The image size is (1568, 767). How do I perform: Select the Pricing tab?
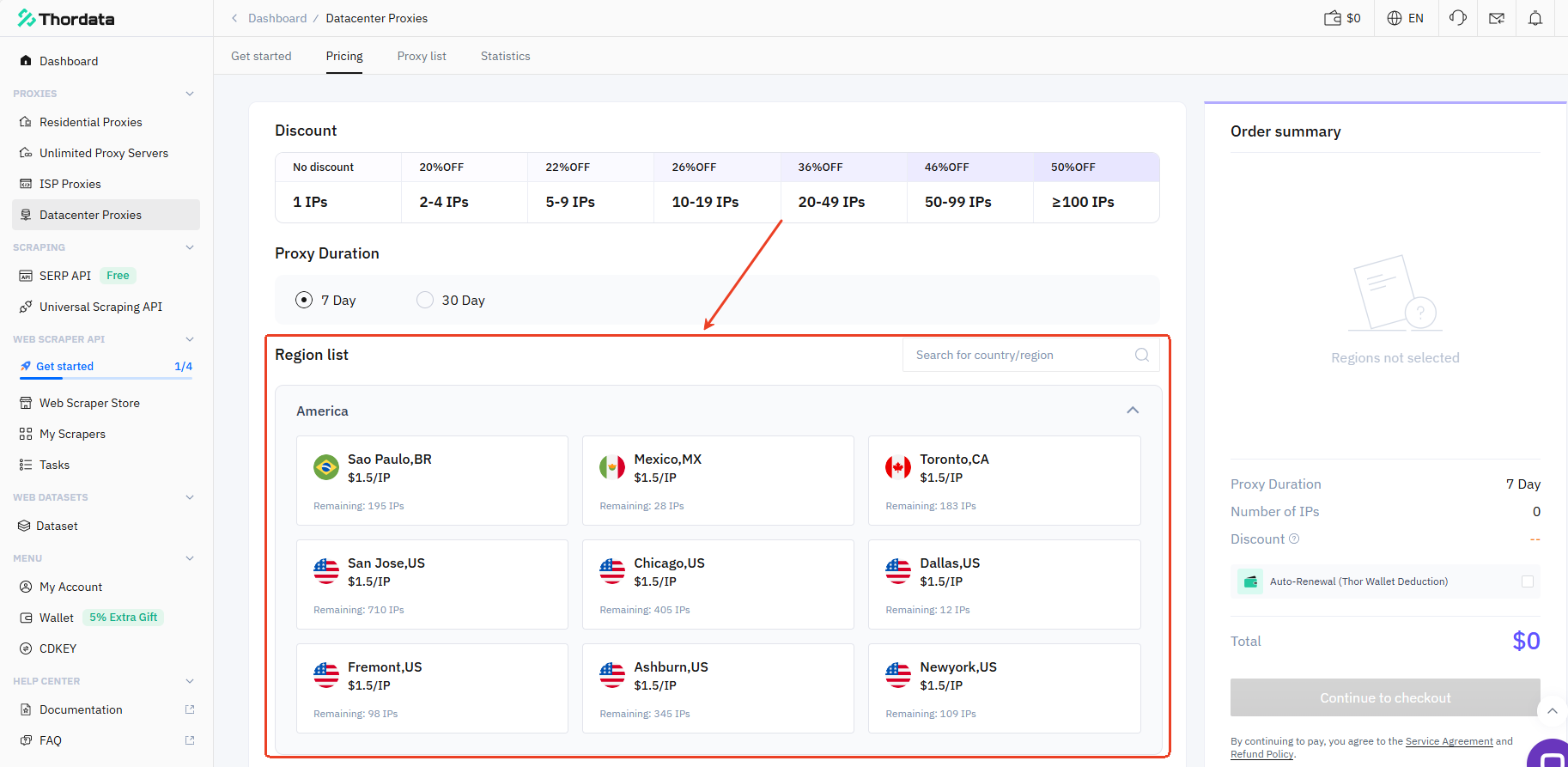tap(344, 56)
